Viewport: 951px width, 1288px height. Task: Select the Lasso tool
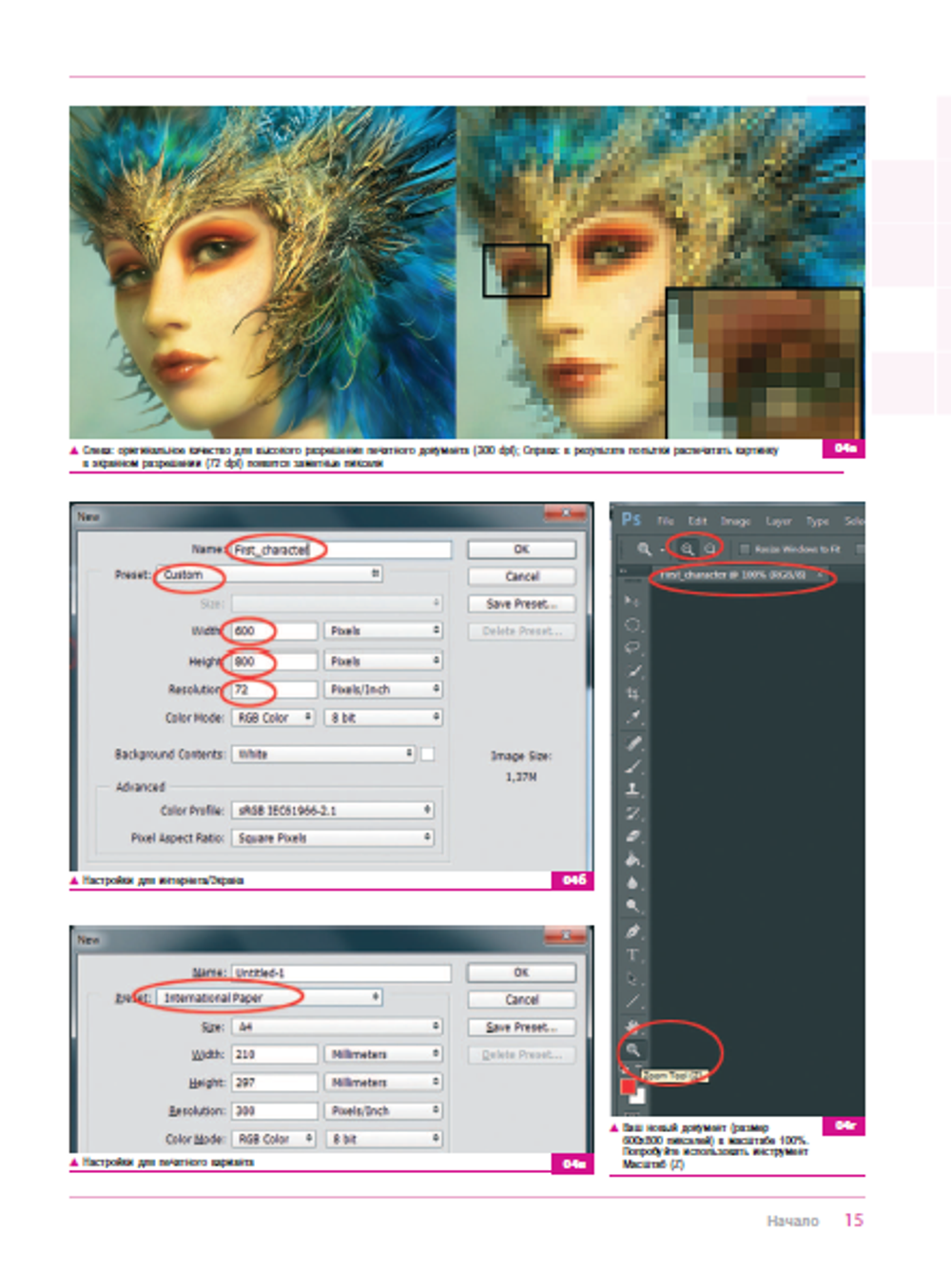pos(631,647)
